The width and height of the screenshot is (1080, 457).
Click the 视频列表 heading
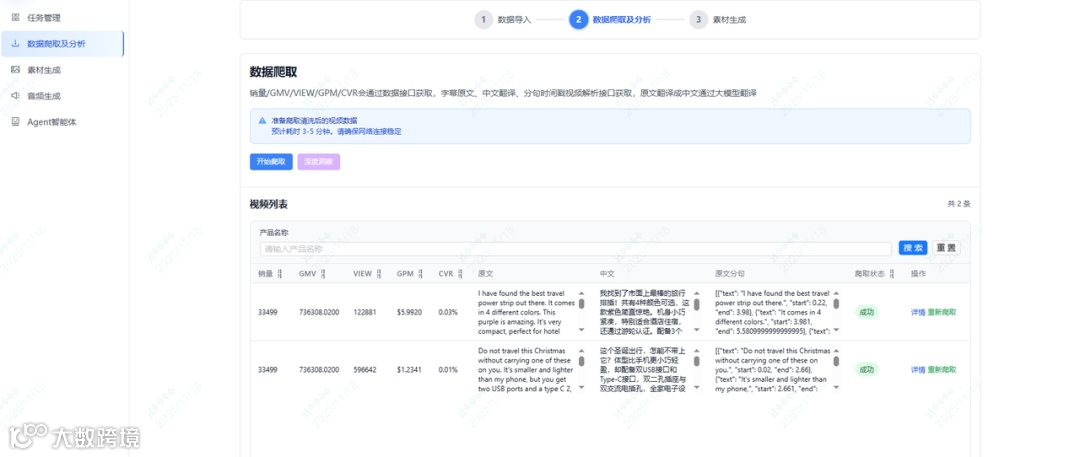point(269,204)
